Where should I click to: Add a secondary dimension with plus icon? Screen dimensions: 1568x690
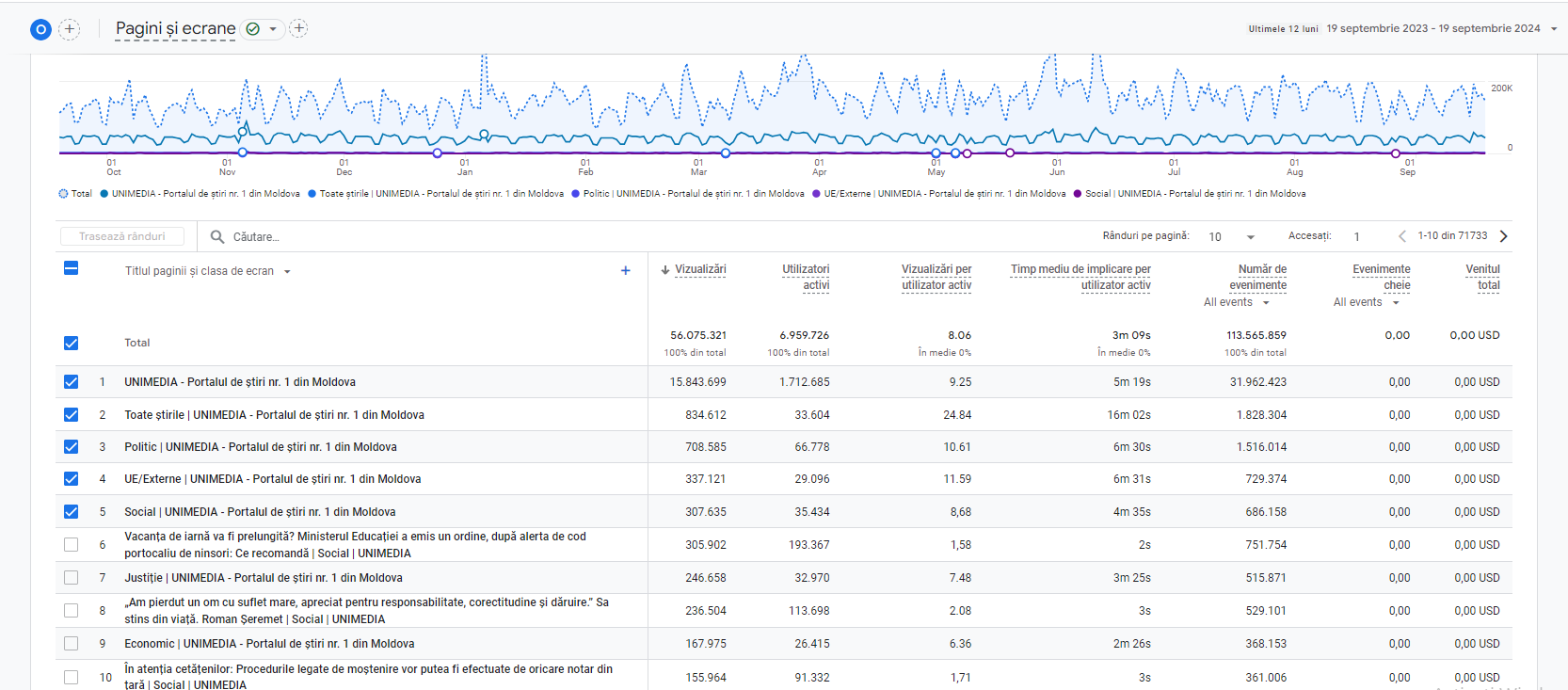pos(626,270)
